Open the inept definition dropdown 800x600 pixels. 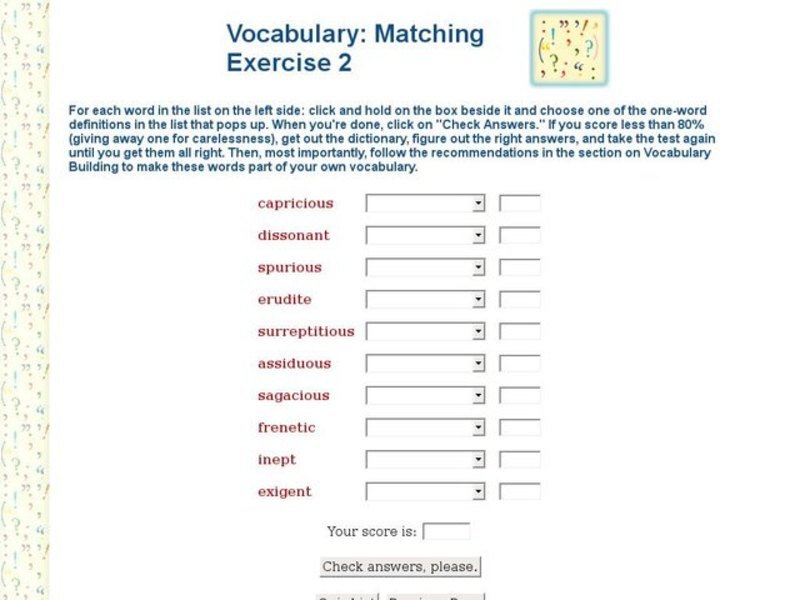click(425, 460)
